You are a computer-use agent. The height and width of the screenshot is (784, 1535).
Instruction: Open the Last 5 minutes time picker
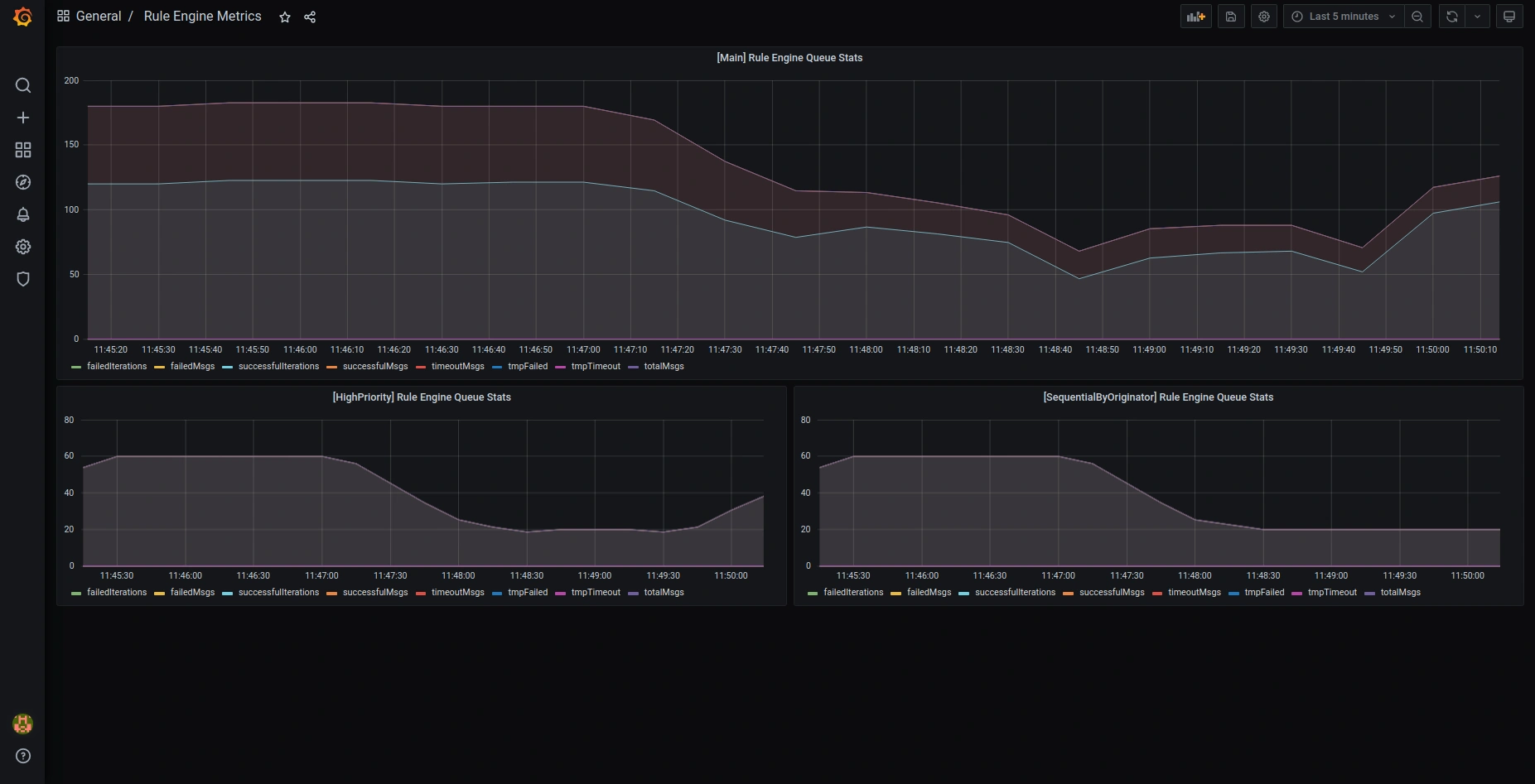pyautogui.click(x=1343, y=17)
